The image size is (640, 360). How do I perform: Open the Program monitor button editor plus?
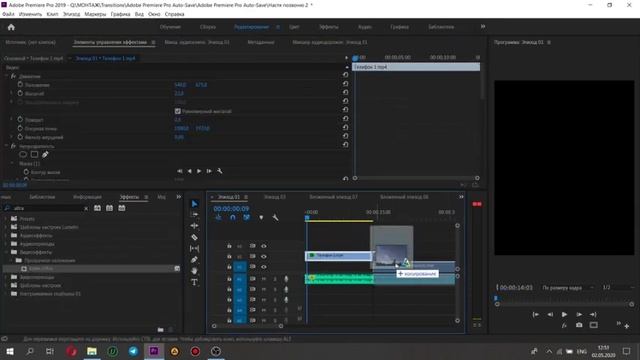click(627, 326)
